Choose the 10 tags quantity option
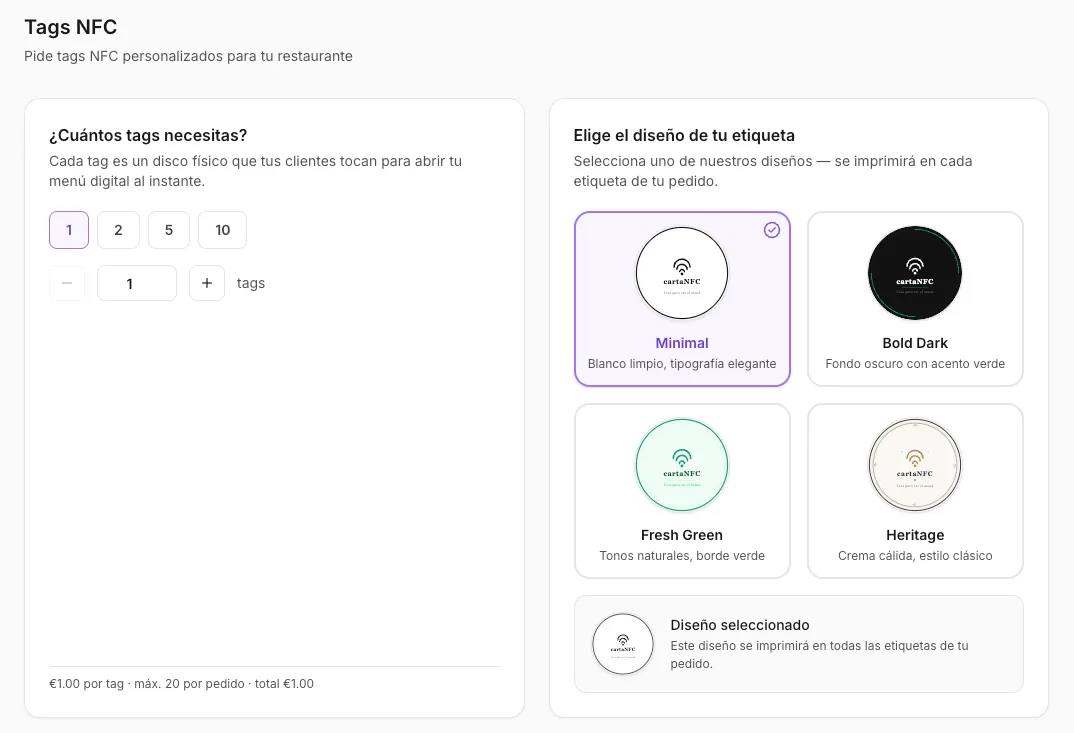This screenshot has height=733, width=1074. 222,229
